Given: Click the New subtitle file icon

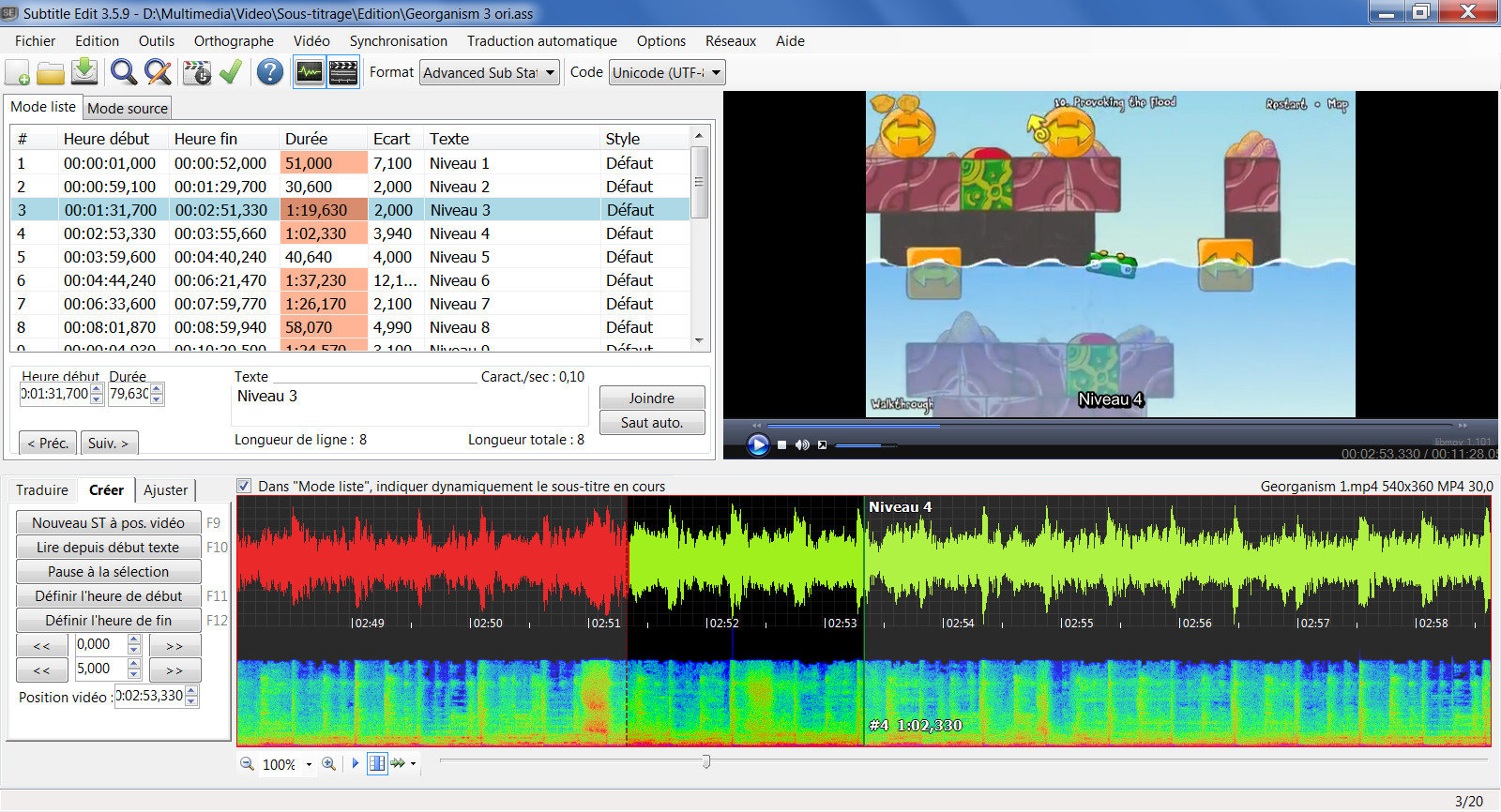Looking at the screenshot, I should coord(18,72).
